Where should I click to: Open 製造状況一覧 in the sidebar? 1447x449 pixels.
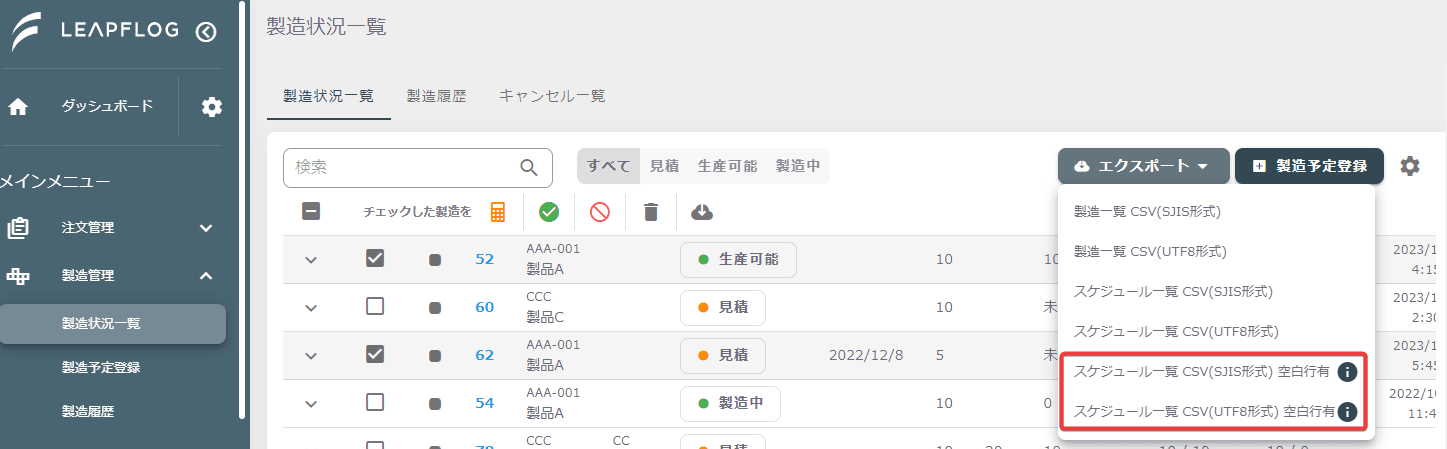coord(113,324)
